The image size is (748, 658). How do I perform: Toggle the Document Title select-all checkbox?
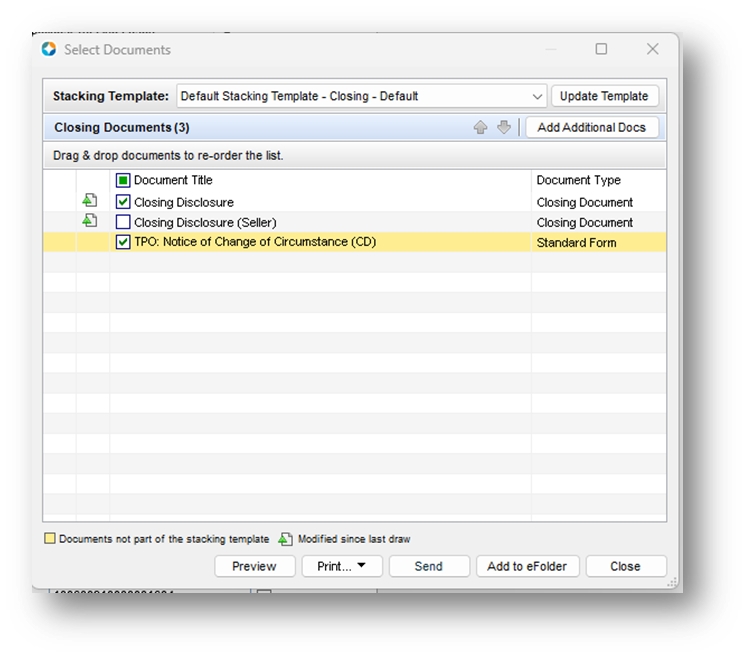pos(123,181)
